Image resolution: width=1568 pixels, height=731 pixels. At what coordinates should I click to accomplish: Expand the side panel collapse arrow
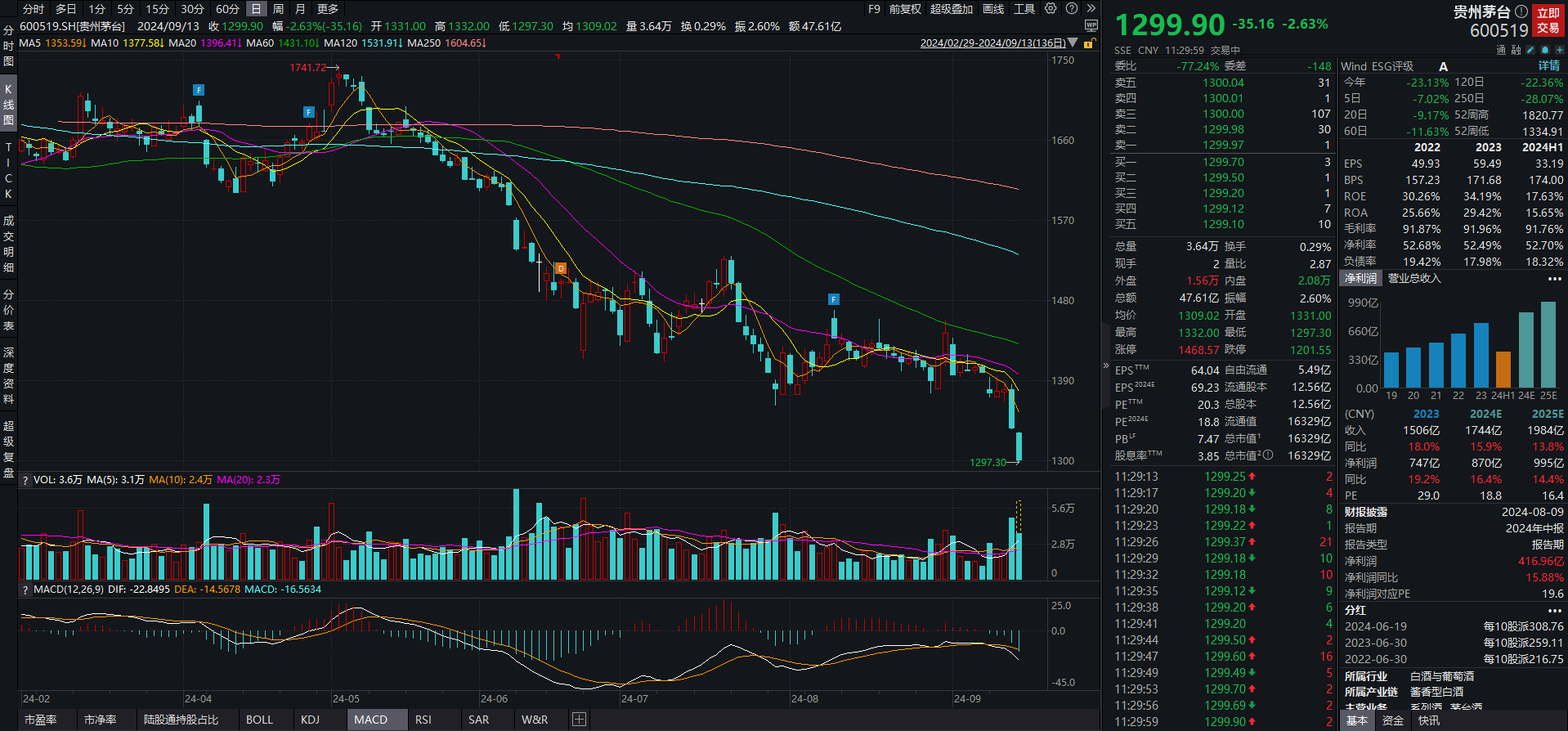pyautogui.click(x=1106, y=365)
